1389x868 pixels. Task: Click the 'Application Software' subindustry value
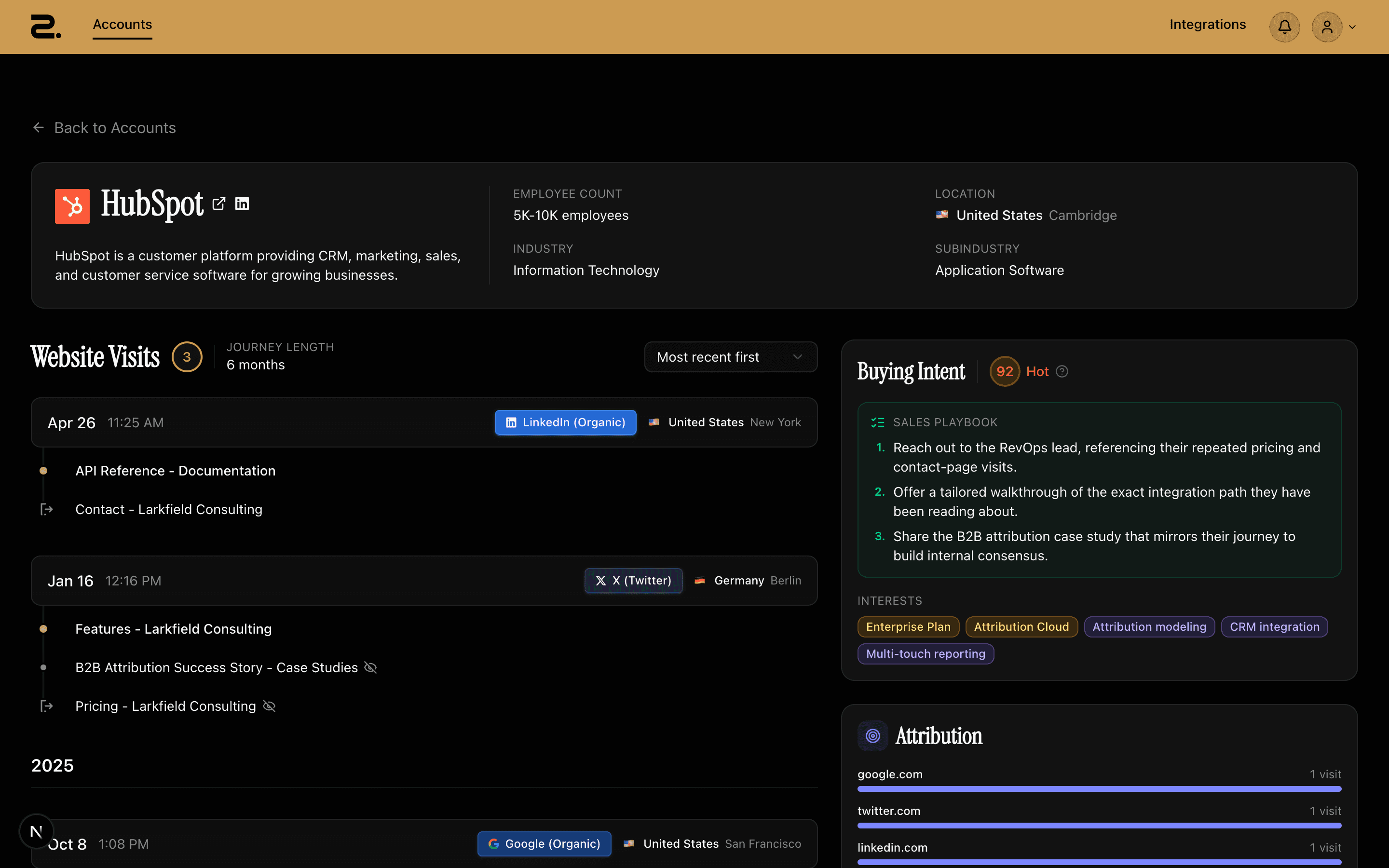tap(999, 271)
